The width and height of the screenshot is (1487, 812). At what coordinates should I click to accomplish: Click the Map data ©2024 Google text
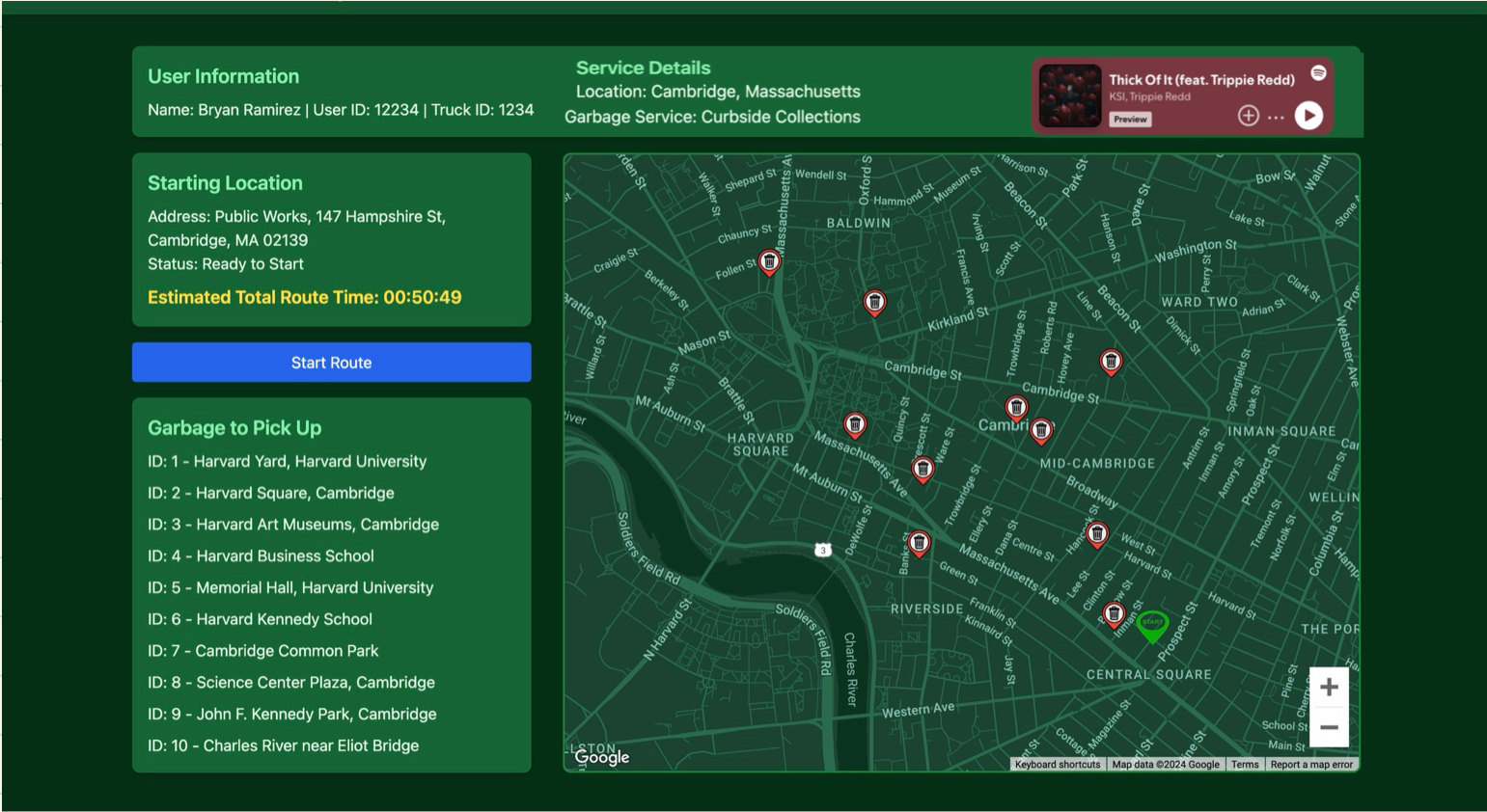click(x=1166, y=765)
